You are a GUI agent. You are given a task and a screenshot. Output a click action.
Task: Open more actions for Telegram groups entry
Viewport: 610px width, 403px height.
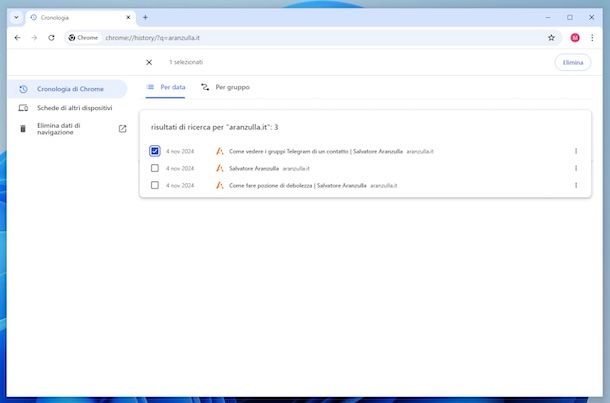[x=576, y=151]
